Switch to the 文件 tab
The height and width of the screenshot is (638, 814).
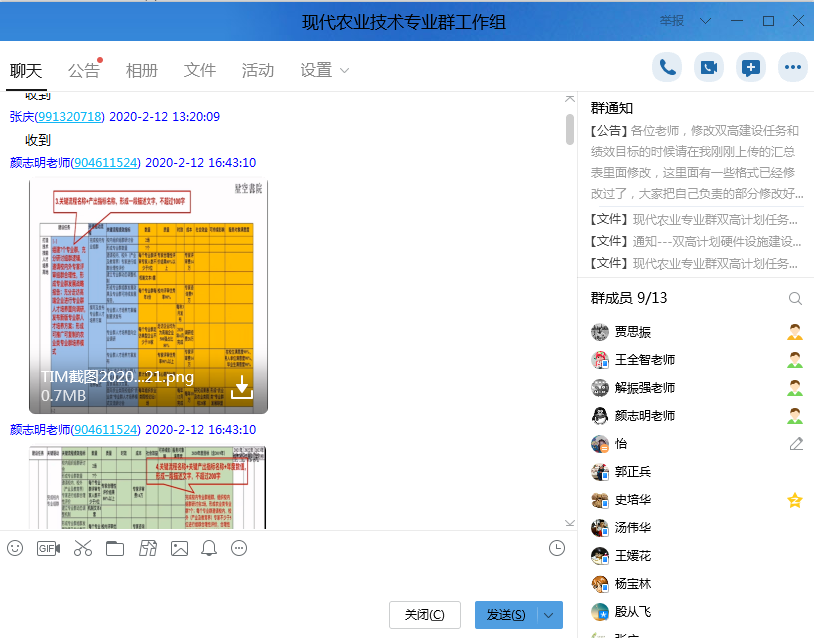200,70
